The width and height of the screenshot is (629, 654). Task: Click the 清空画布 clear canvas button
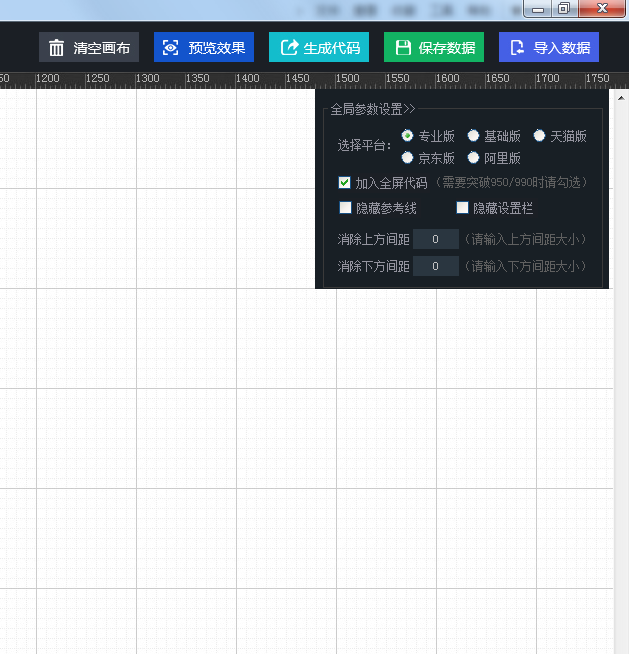(x=89, y=47)
